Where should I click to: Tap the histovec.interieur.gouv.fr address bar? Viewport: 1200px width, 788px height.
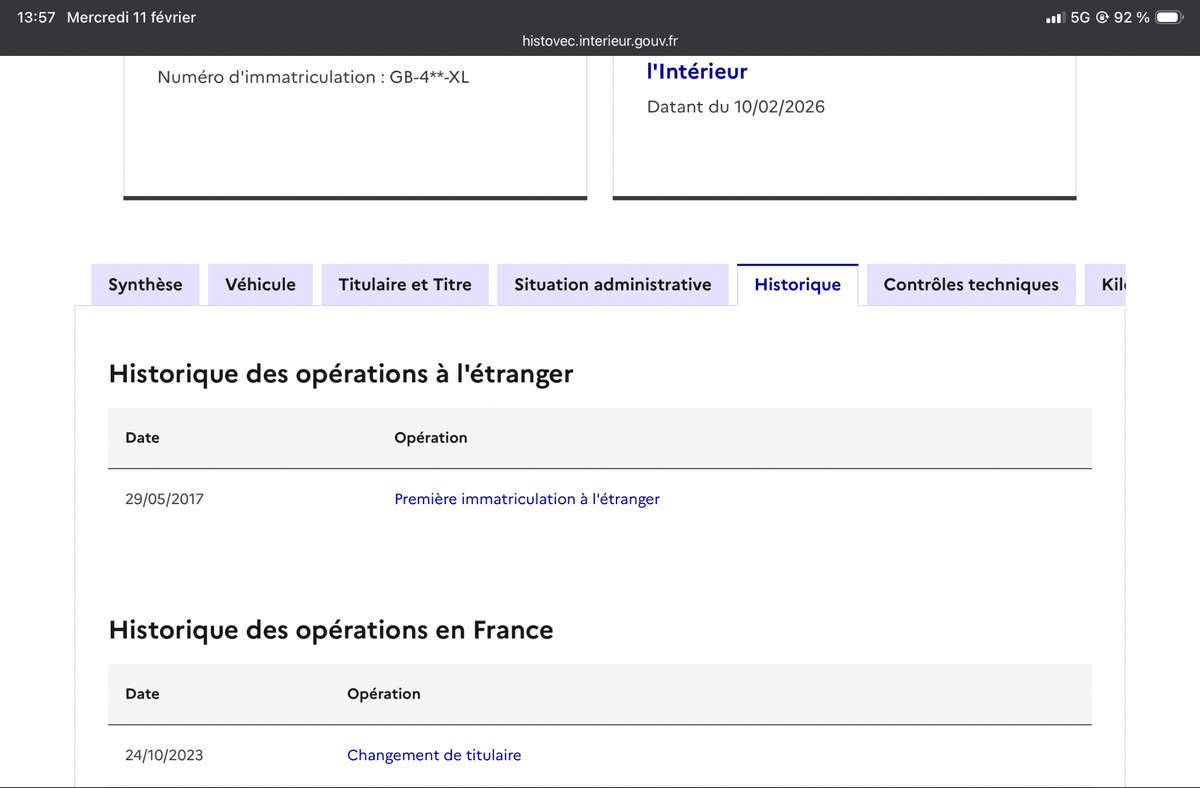tap(600, 41)
